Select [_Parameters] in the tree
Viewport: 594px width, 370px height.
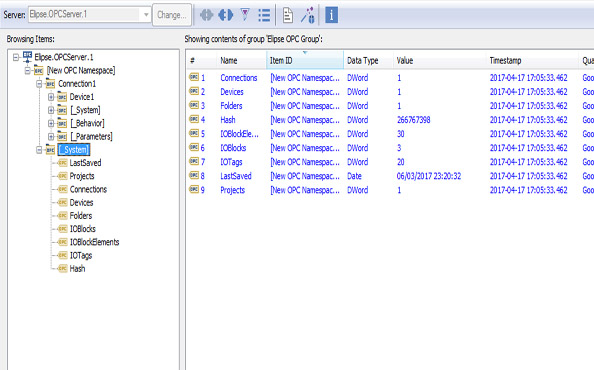(x=91, y=136)
